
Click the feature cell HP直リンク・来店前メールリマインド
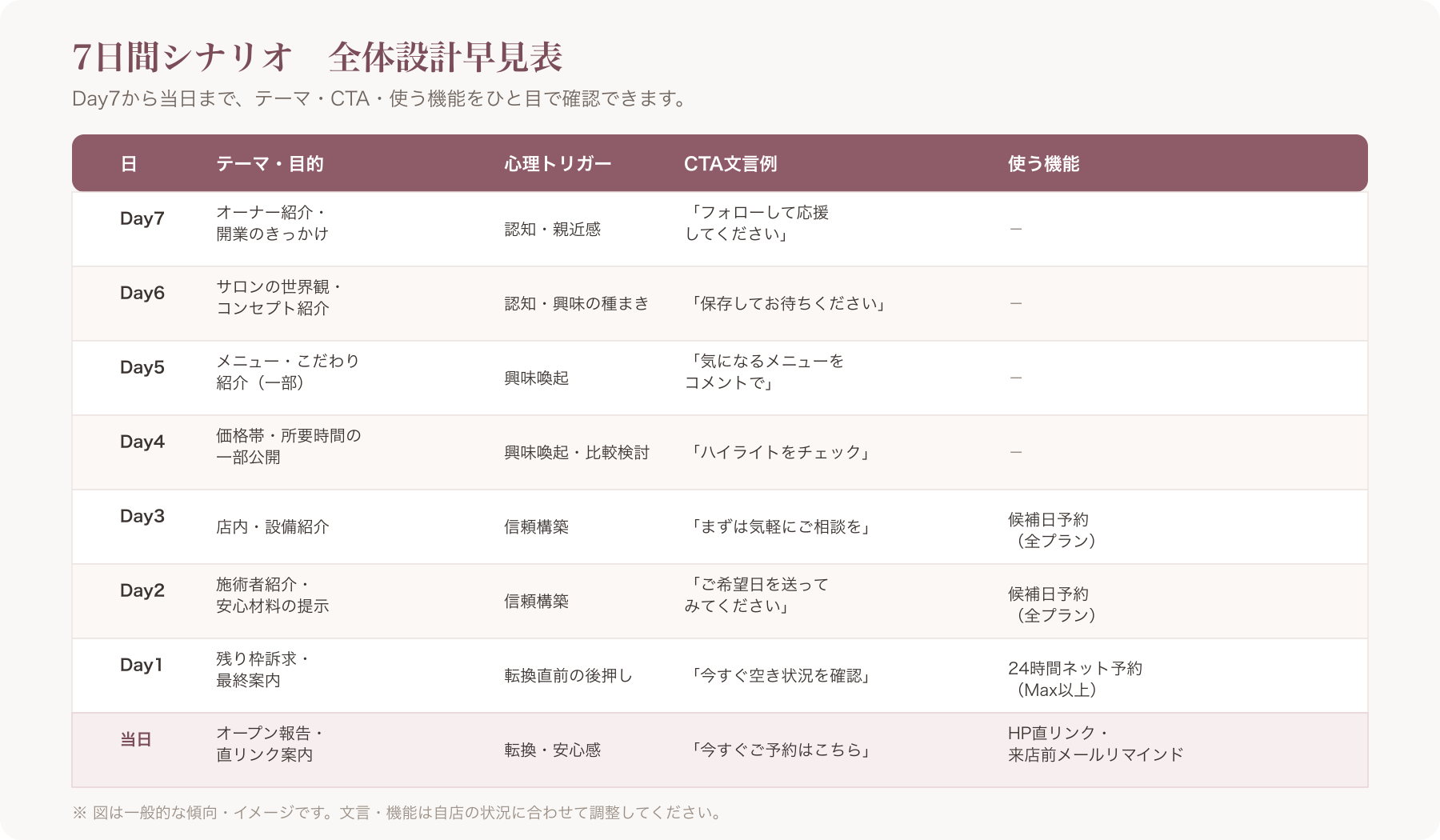[x=1096, y=744]
